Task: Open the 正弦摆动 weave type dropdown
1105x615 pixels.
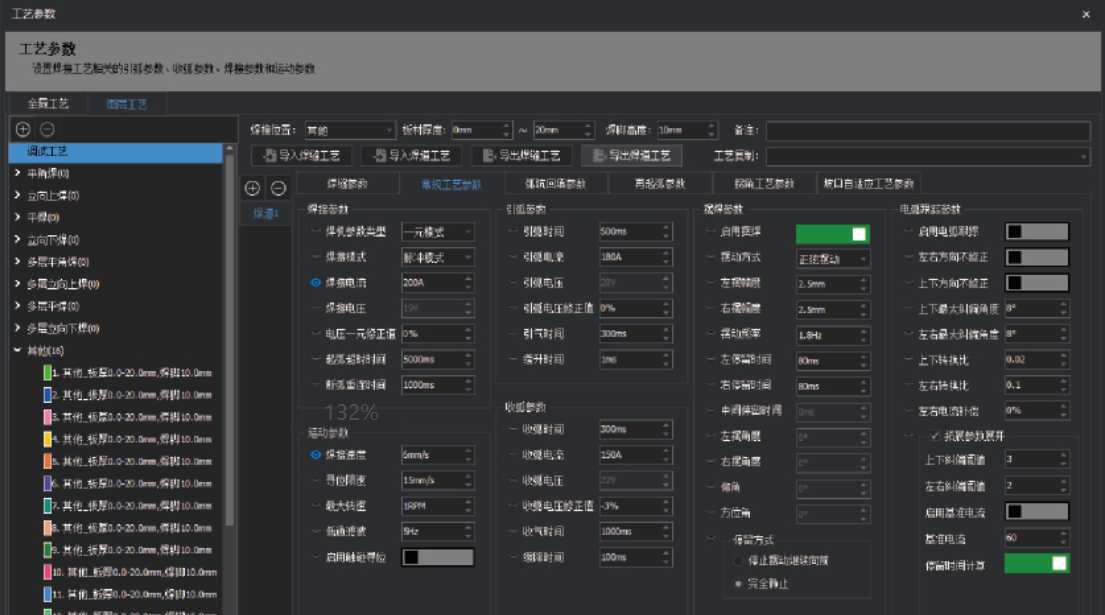Action: pos(832,259)
